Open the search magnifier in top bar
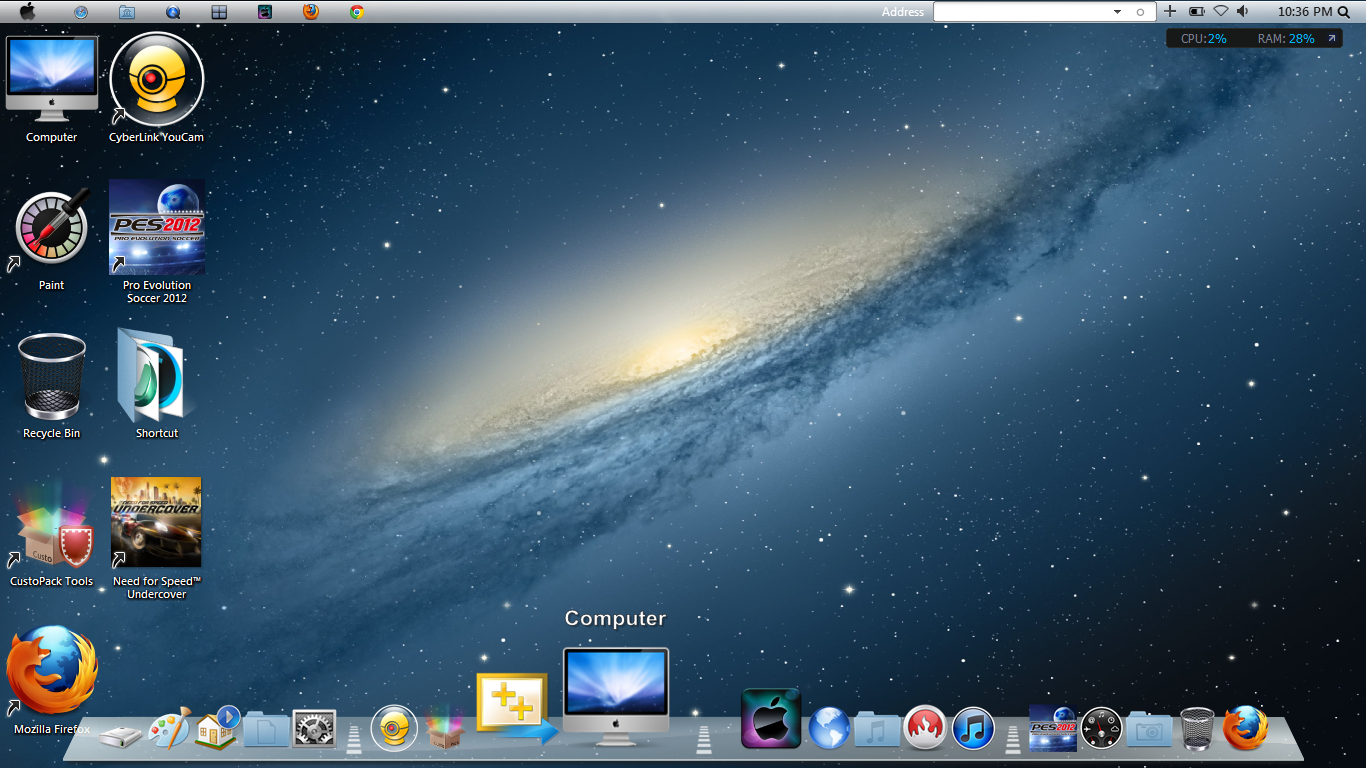The width and height of the screenshot is (1366, 768). [1343, 12]
